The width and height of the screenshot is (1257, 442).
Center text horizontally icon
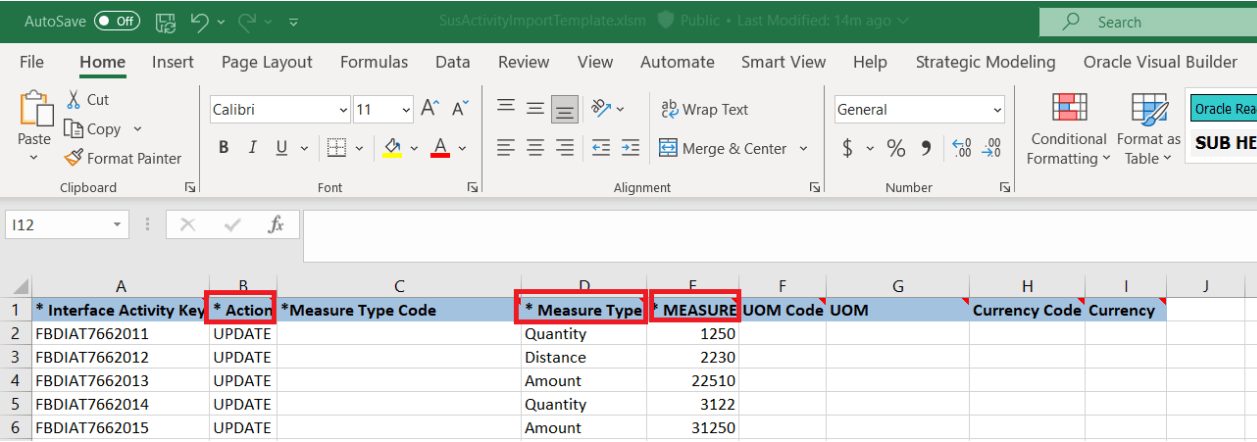click(x=536, y=148)
